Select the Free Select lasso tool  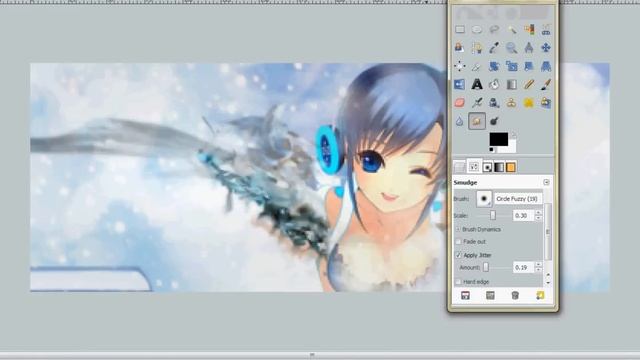[494, 30]
